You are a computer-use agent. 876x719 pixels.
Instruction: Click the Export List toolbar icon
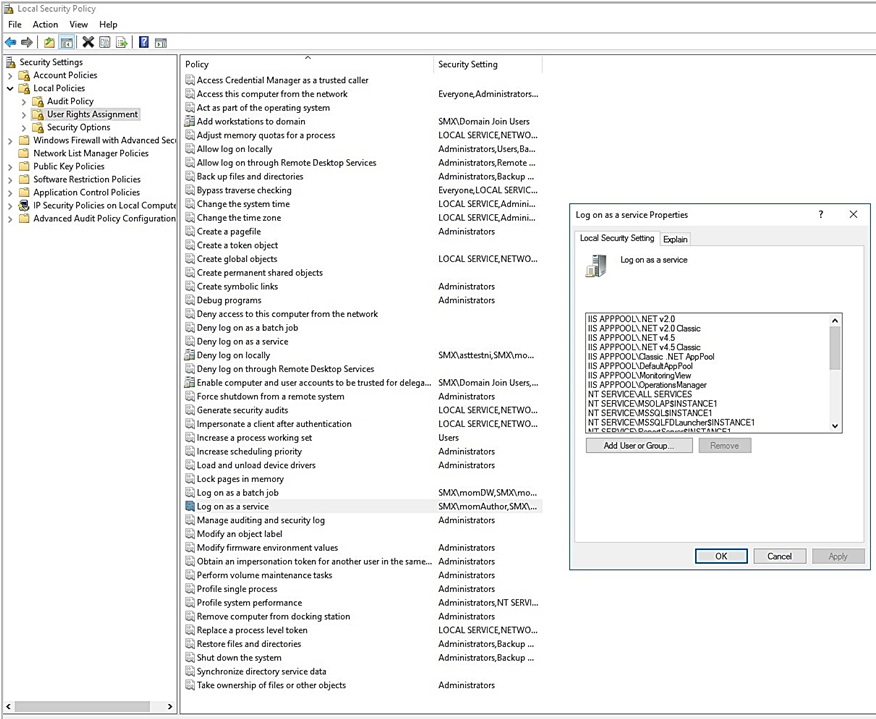pos(122,42)
